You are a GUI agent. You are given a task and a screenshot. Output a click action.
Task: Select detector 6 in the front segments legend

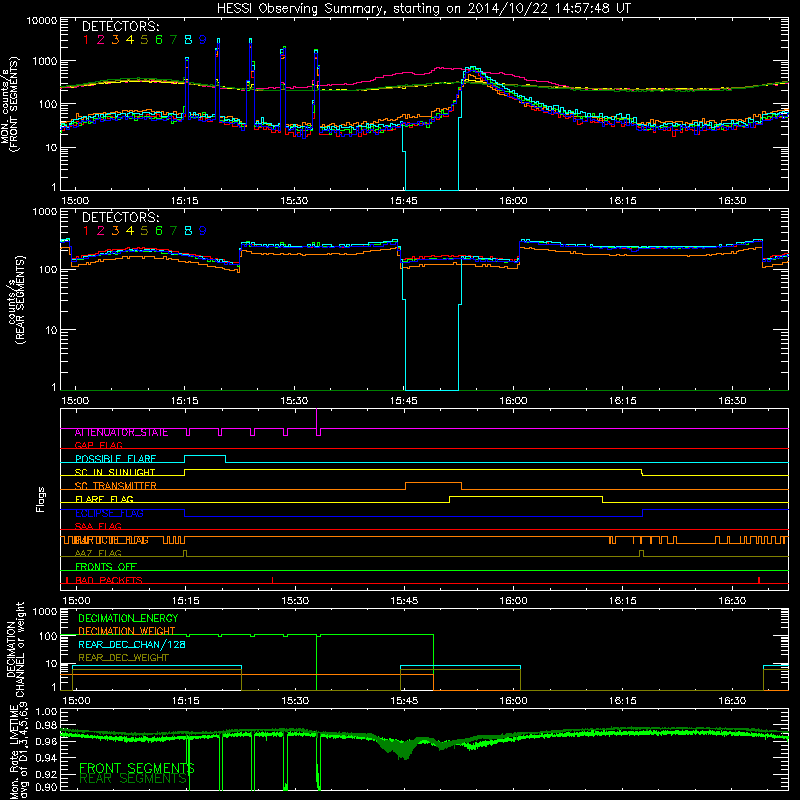pyautogui.click(x=159, y=40)
